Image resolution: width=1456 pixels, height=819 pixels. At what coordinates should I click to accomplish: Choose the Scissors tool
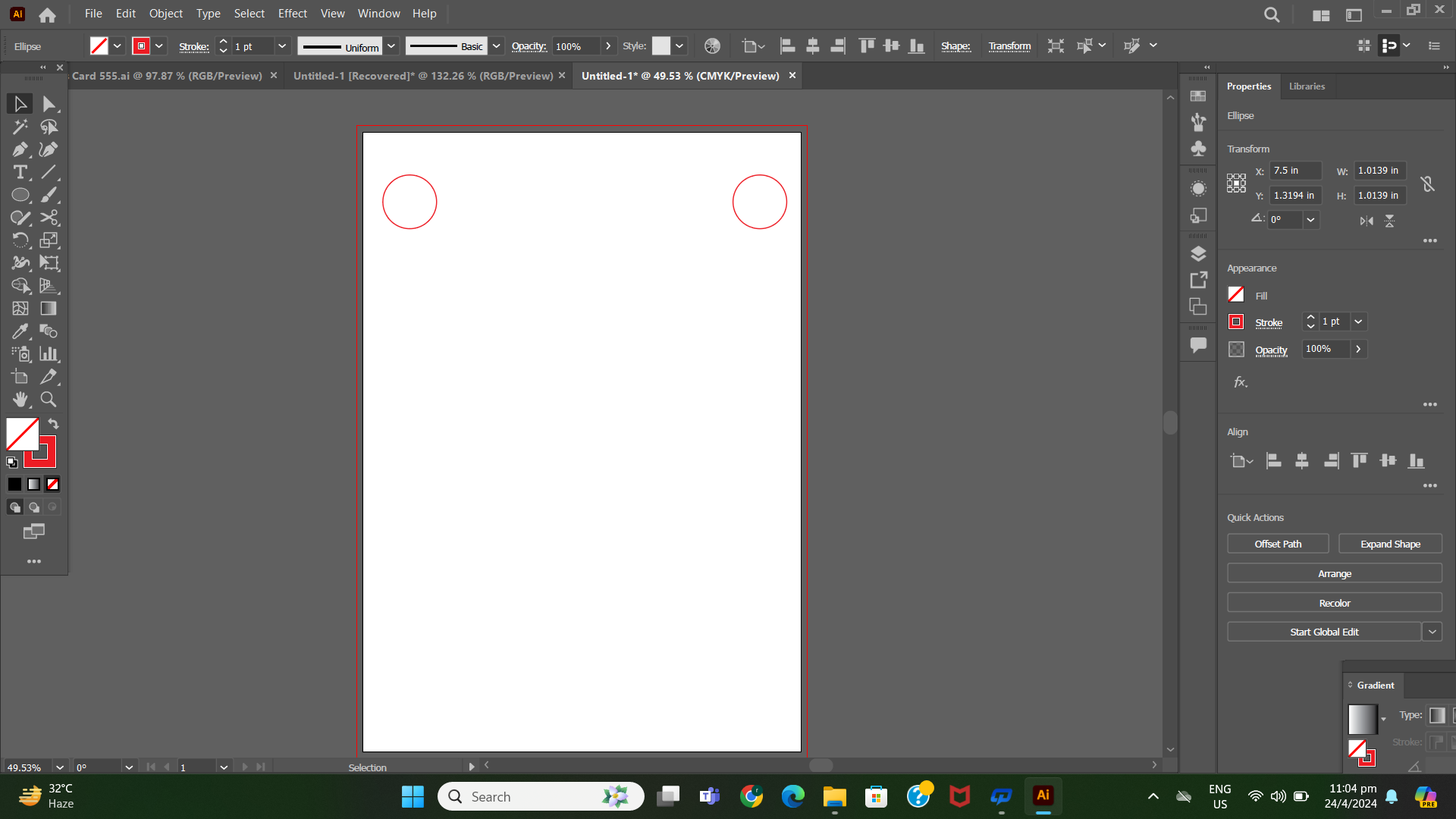(x=49, y=218)
